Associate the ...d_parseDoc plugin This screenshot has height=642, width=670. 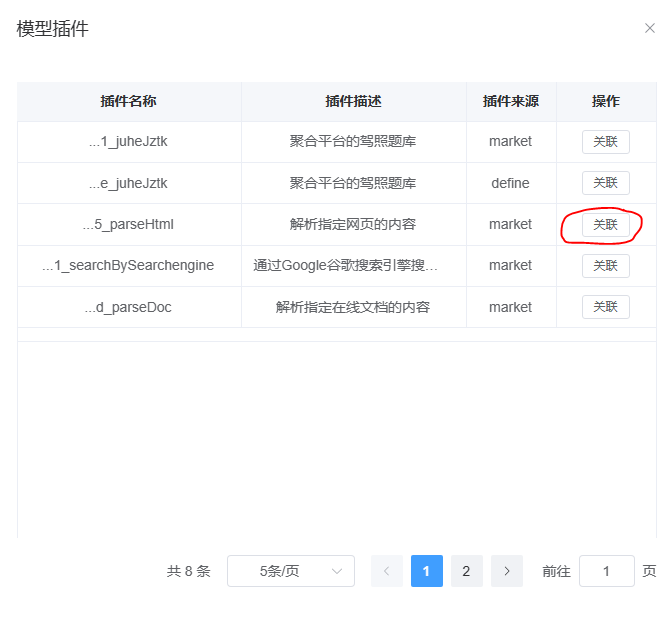[605, 307]
